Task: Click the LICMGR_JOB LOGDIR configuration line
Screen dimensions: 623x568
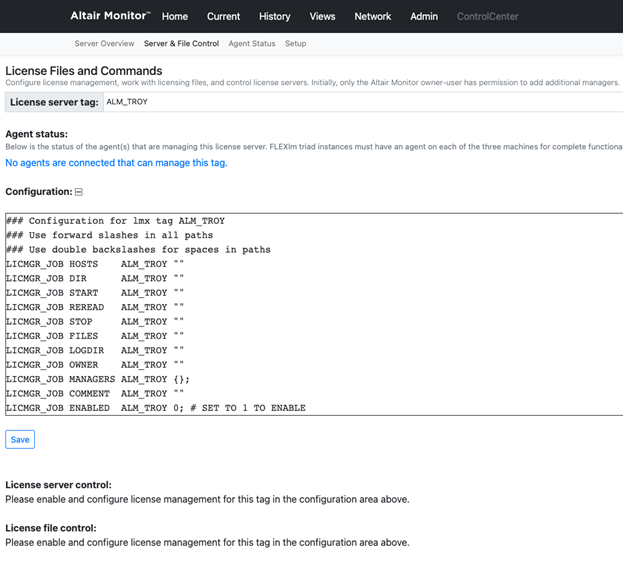Action: (x=95, y=350)
